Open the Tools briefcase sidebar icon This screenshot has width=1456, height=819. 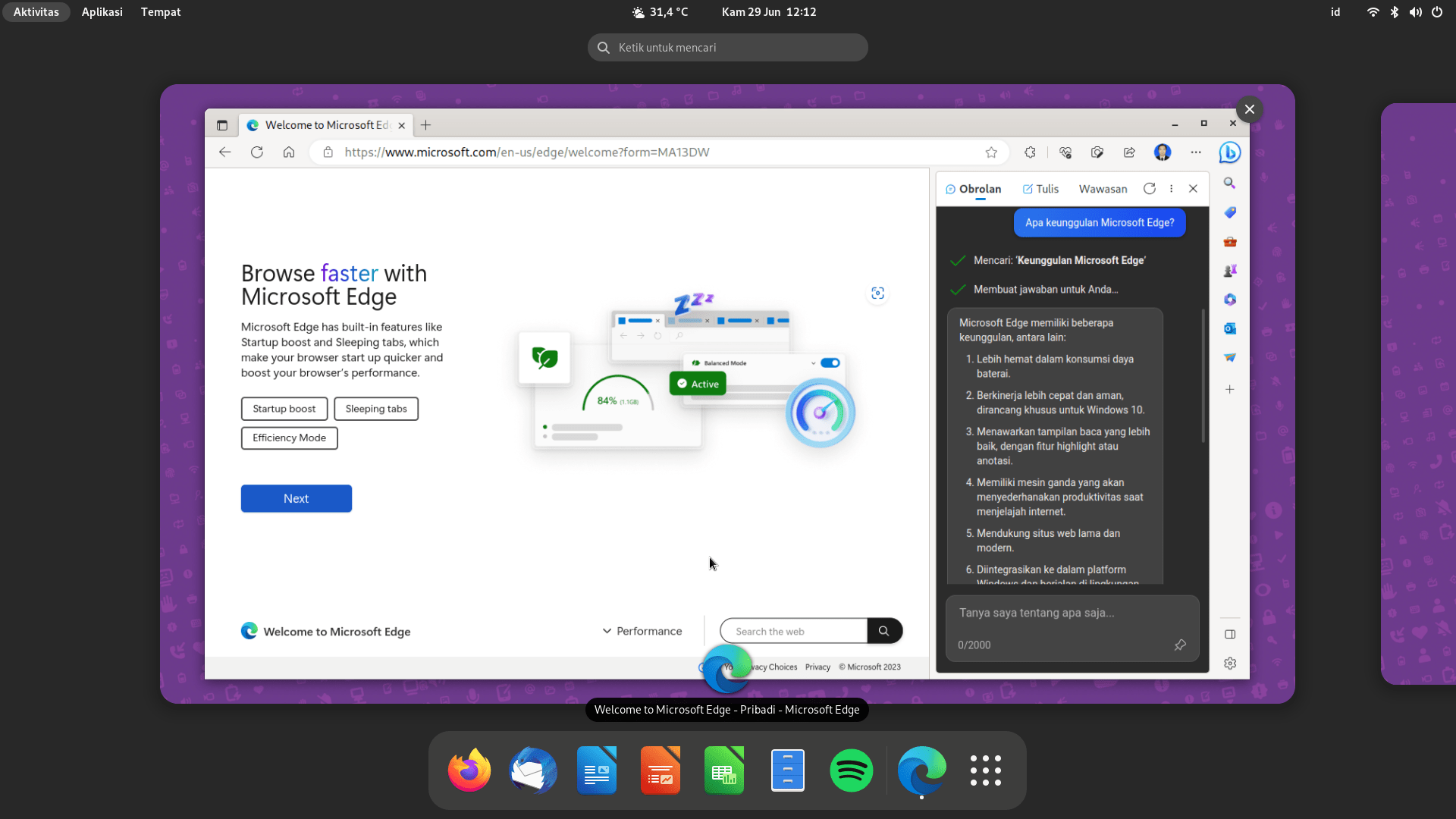tap(1230, 242)
